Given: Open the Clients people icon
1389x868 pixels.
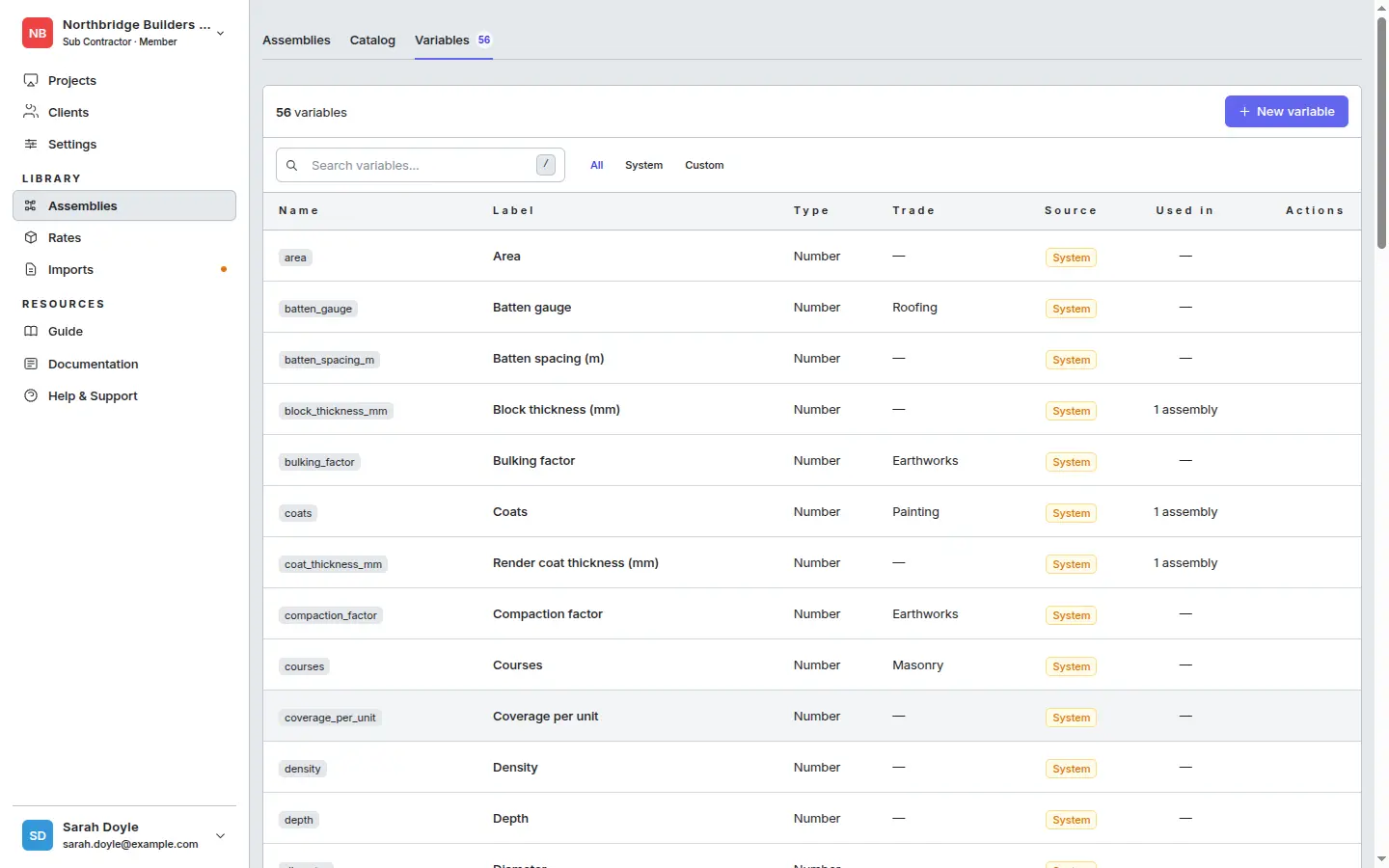Looking at the screenshot, I should (31, 112).
